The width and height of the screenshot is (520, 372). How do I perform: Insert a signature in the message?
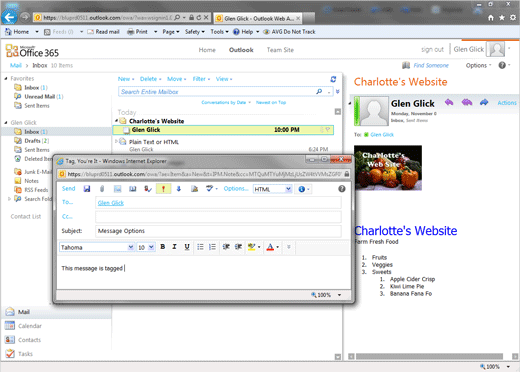pyautogui.click(x=194, y=189)
